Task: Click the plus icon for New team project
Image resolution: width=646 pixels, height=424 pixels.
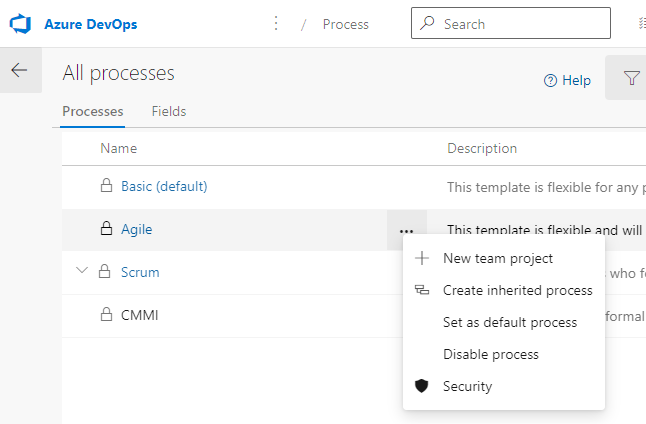Action: tap(422, 258)
